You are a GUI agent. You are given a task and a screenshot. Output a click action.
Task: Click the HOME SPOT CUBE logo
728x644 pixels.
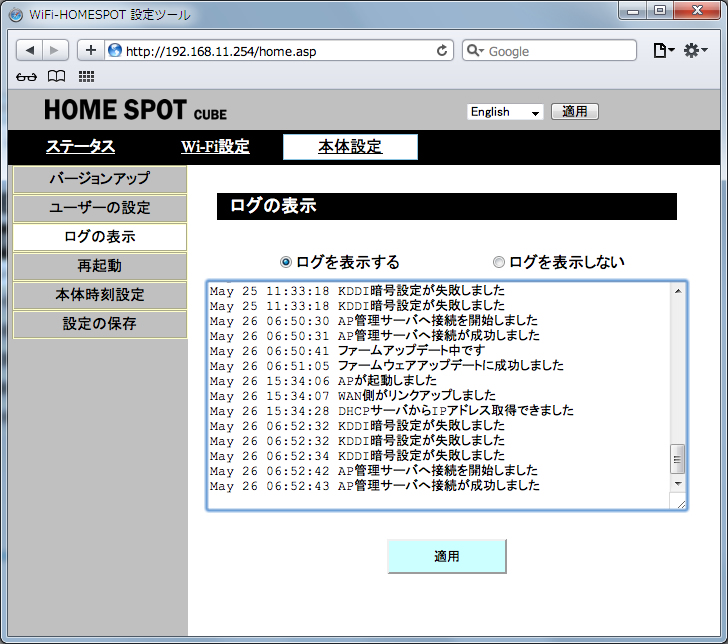(136, 111)
